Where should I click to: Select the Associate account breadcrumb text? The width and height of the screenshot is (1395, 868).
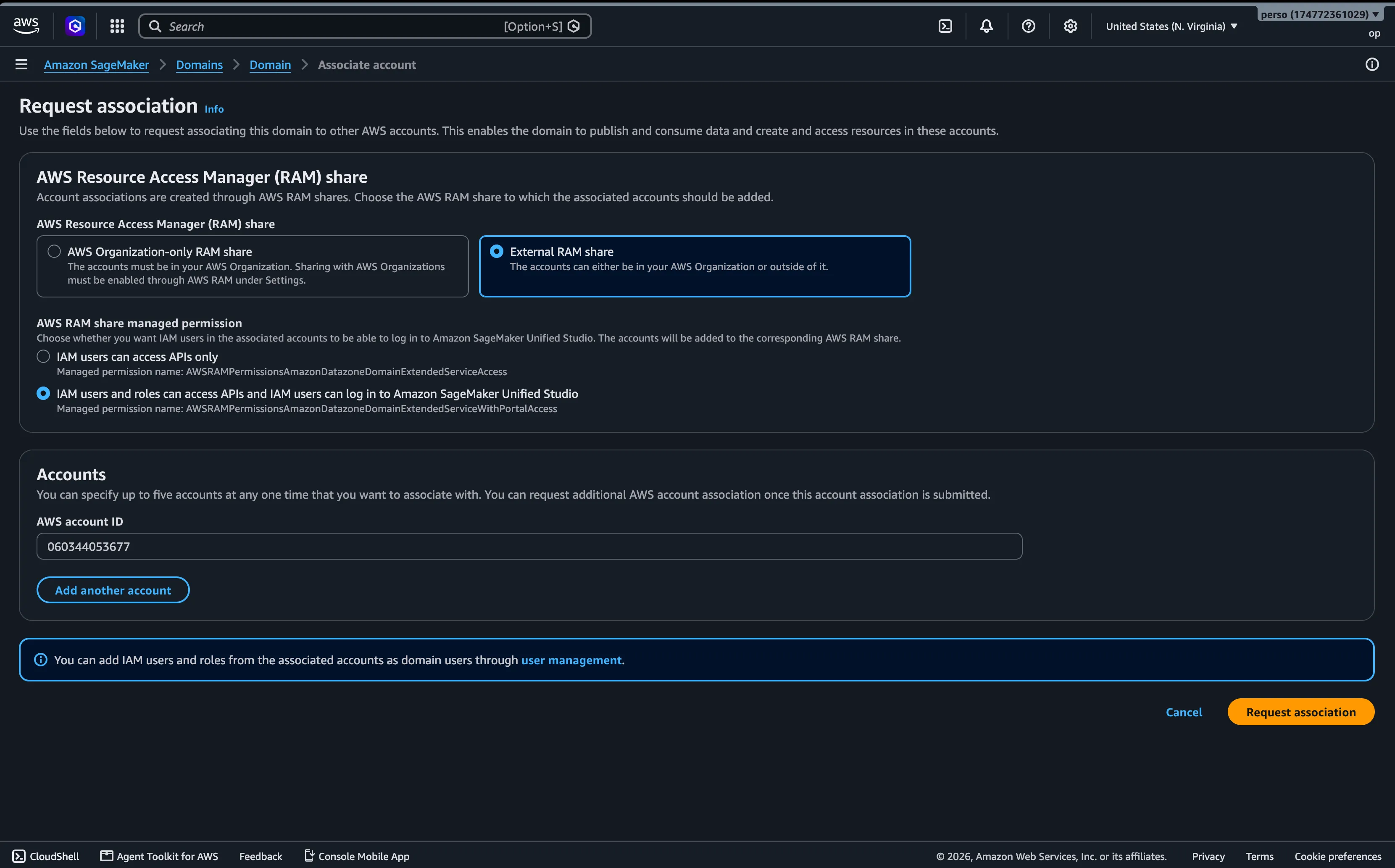(367, 65)
